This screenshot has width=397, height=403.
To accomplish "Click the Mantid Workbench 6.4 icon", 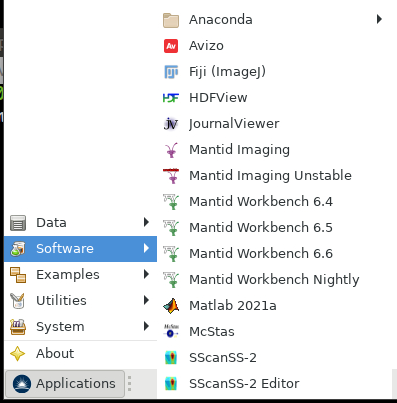I will coord(171,202).
